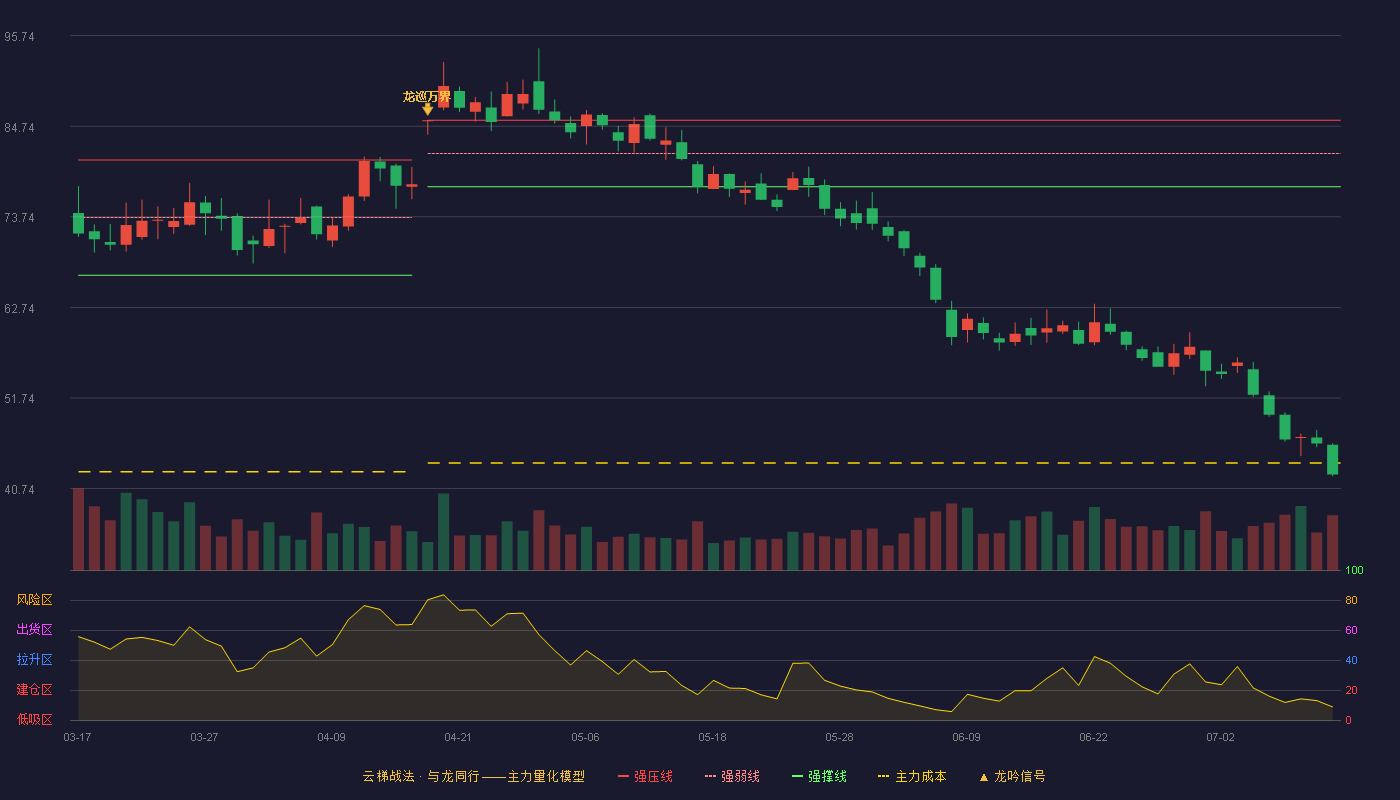Select the 低吸区 zone label
1400x800 pixels.
[34, 719]
